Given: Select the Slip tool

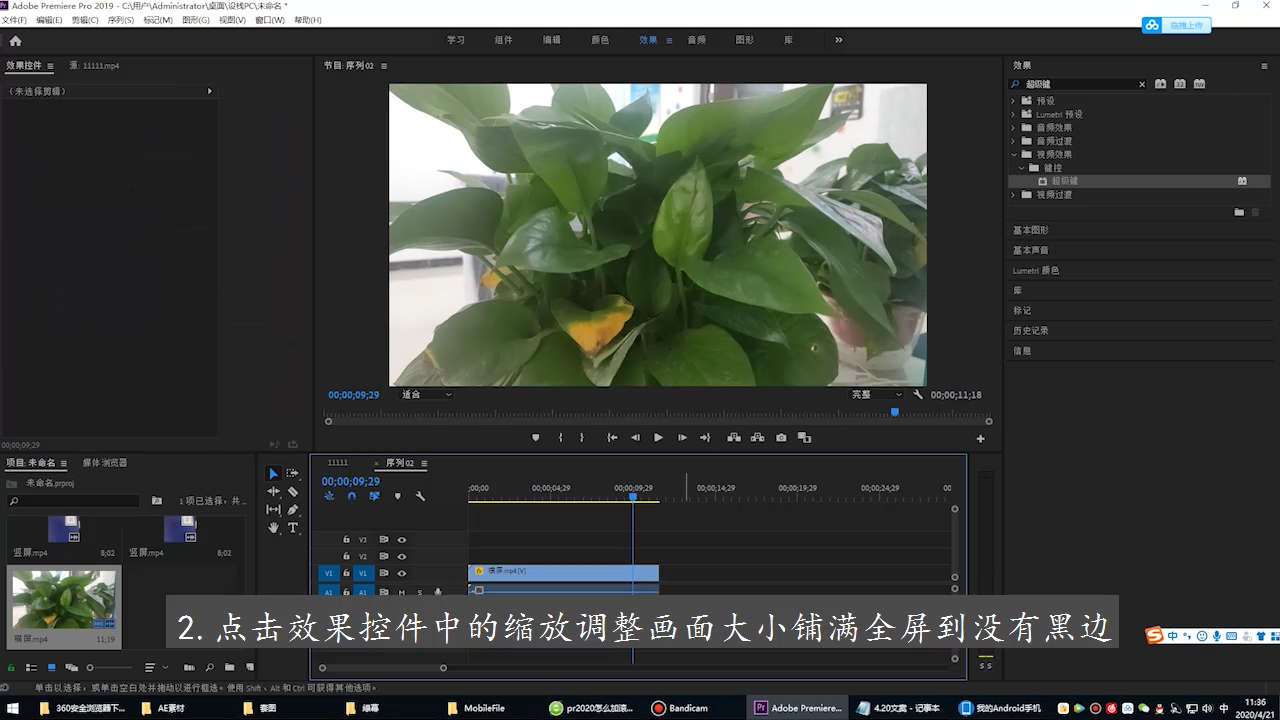Looking at the screenshot, I should click(273, 509).
